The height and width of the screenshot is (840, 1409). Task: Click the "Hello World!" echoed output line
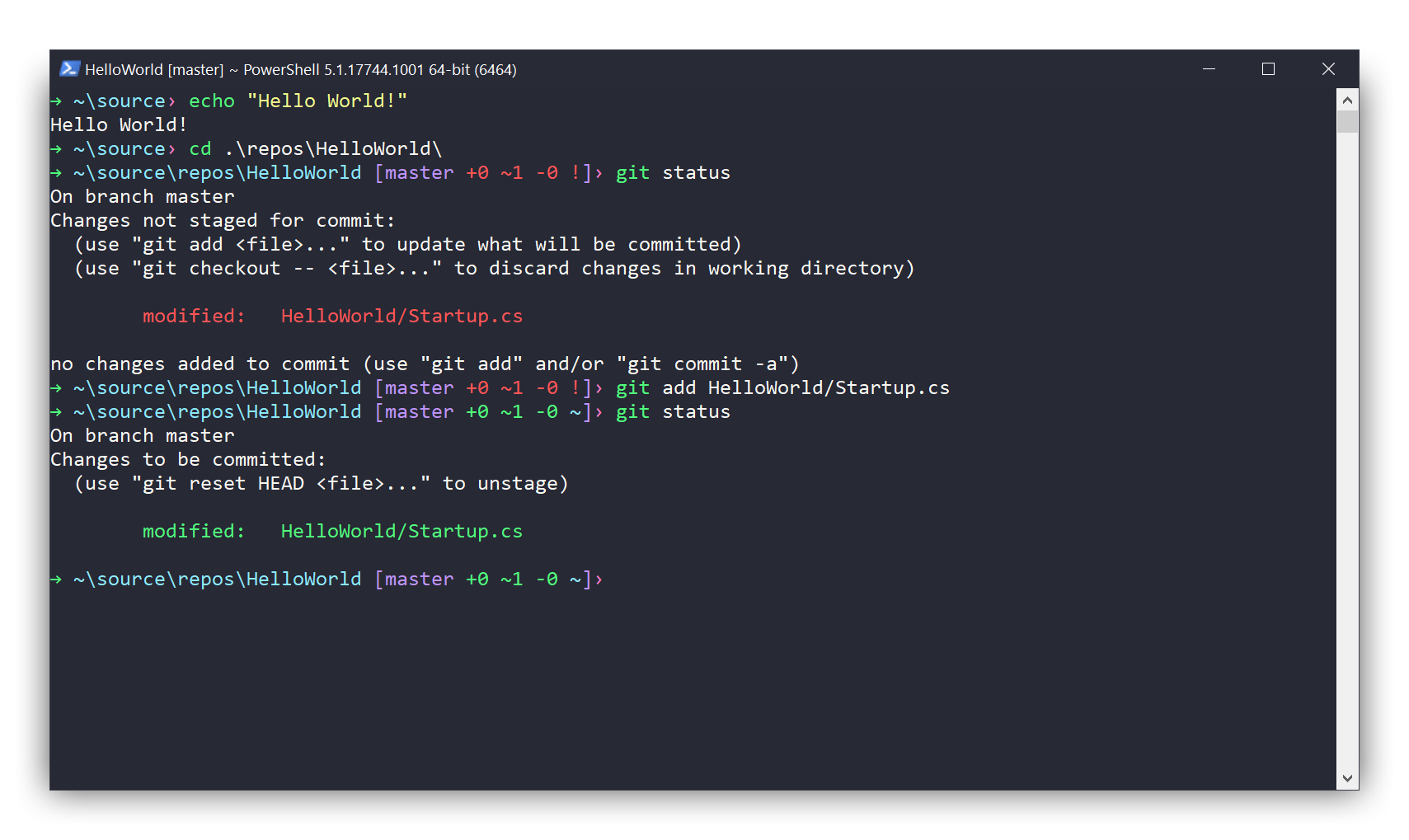(x=117, y=124)
